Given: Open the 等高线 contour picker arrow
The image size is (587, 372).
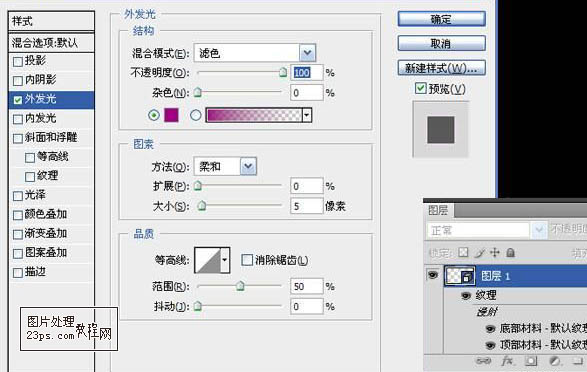Looking at the screenshot, I should click(x=225, y=259).
